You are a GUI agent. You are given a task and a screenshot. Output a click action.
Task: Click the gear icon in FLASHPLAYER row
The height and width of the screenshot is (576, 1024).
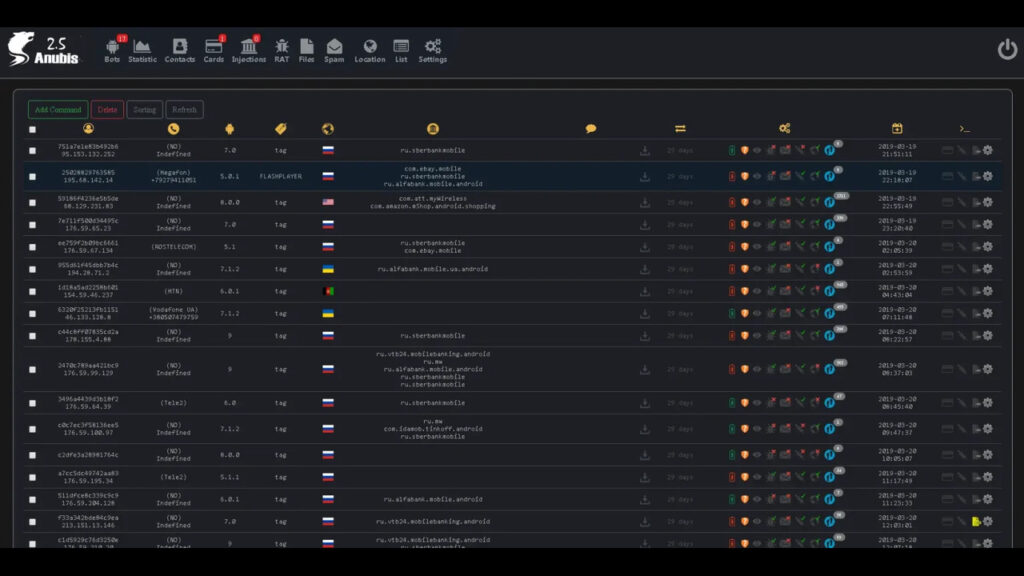(988, 176)
